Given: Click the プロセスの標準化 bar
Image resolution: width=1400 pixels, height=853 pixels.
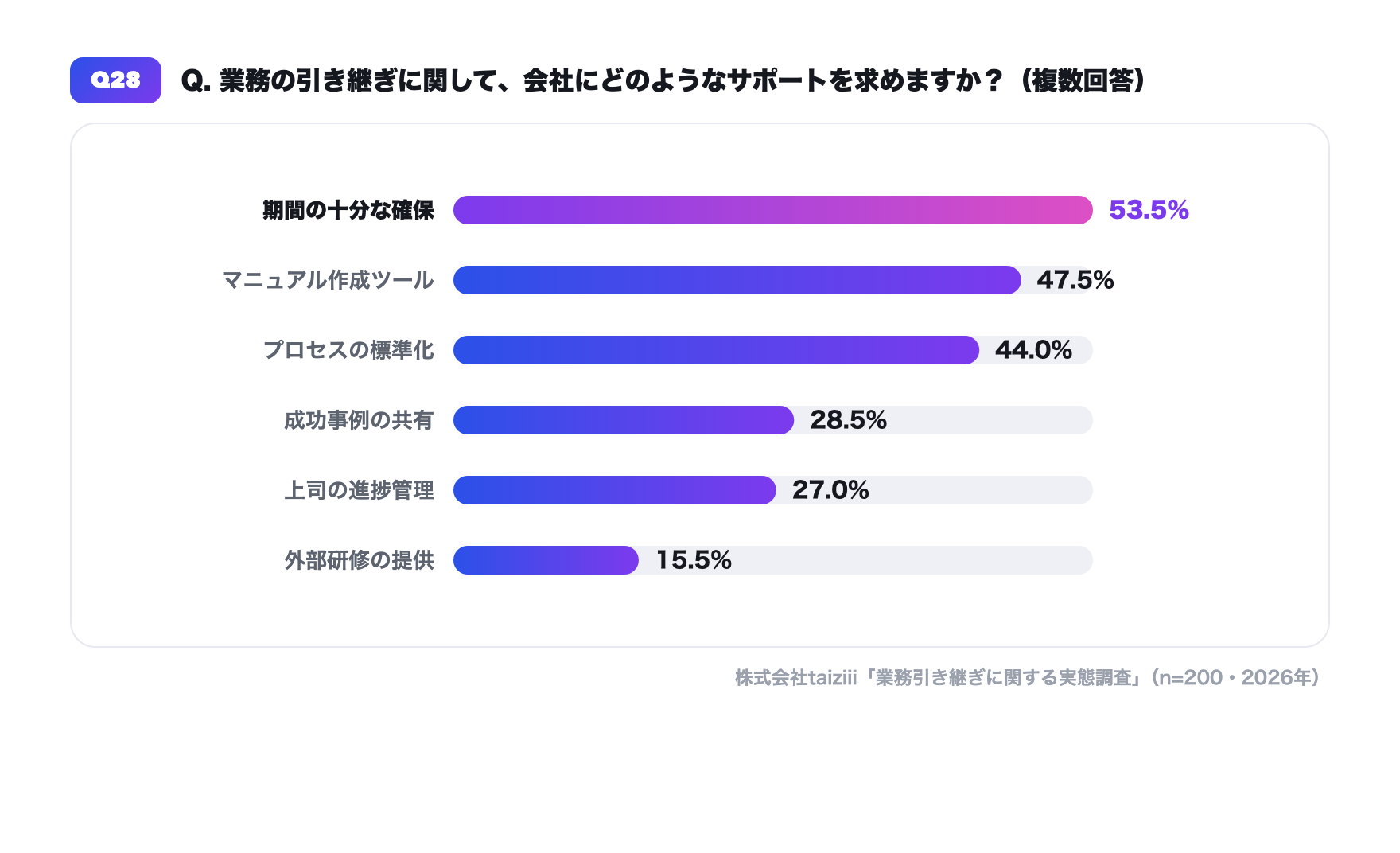Looking at the screenshot, I should pos(716,350).
